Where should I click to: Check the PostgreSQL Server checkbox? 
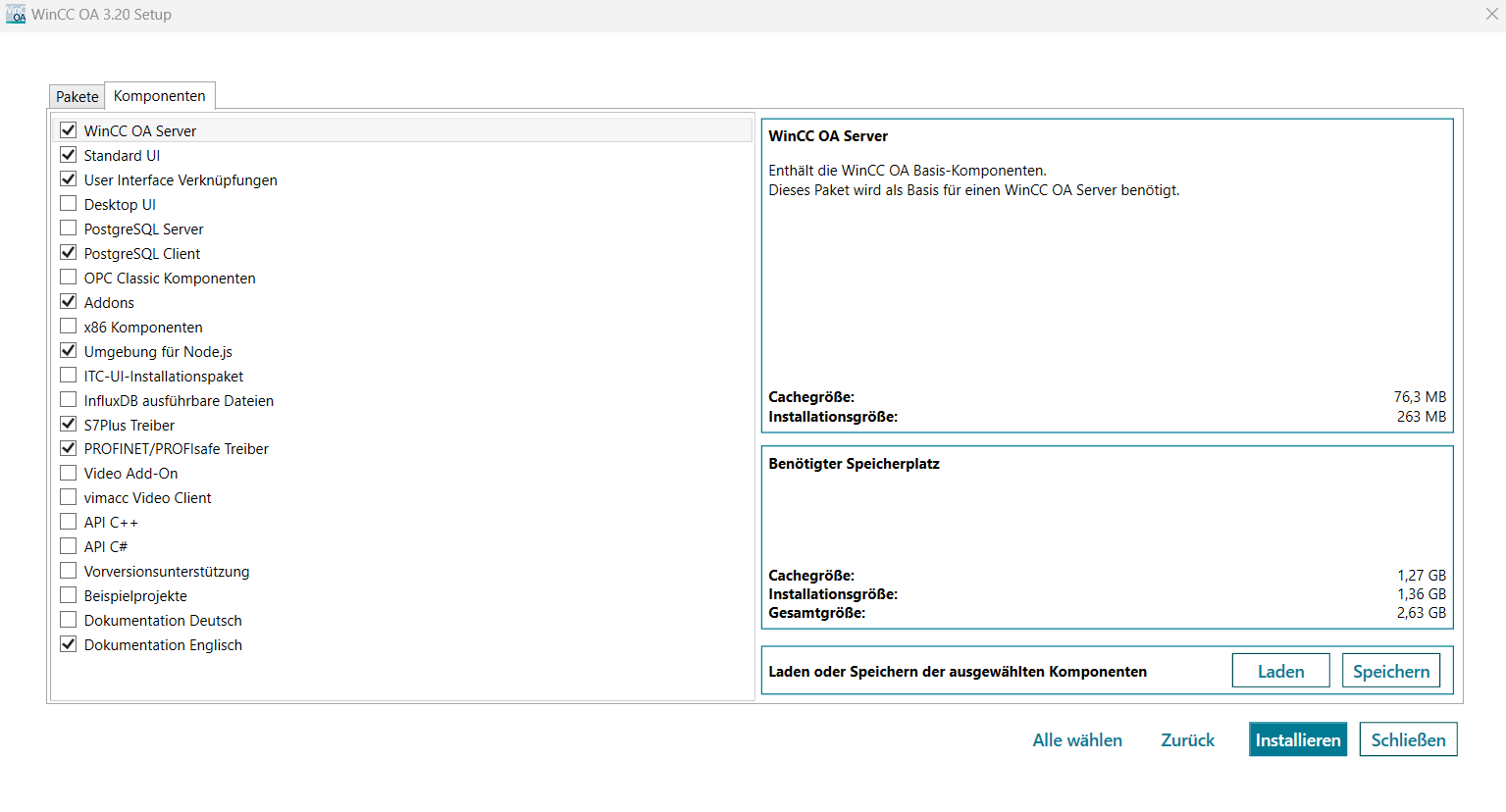click(x=69, y=228)
